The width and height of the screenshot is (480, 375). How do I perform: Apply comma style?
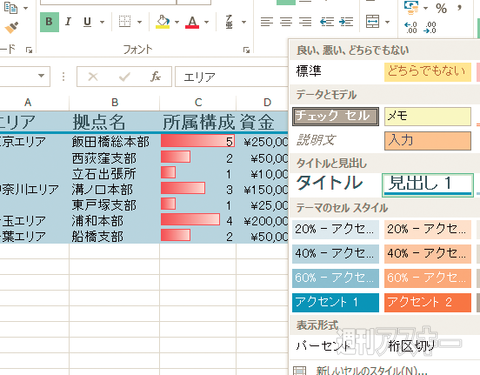coord(460,7)
